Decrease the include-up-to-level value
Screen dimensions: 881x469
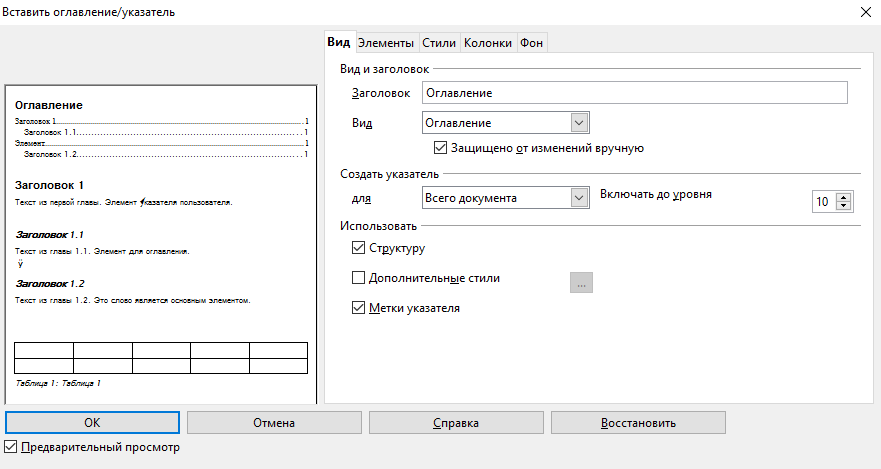[843, 206]
